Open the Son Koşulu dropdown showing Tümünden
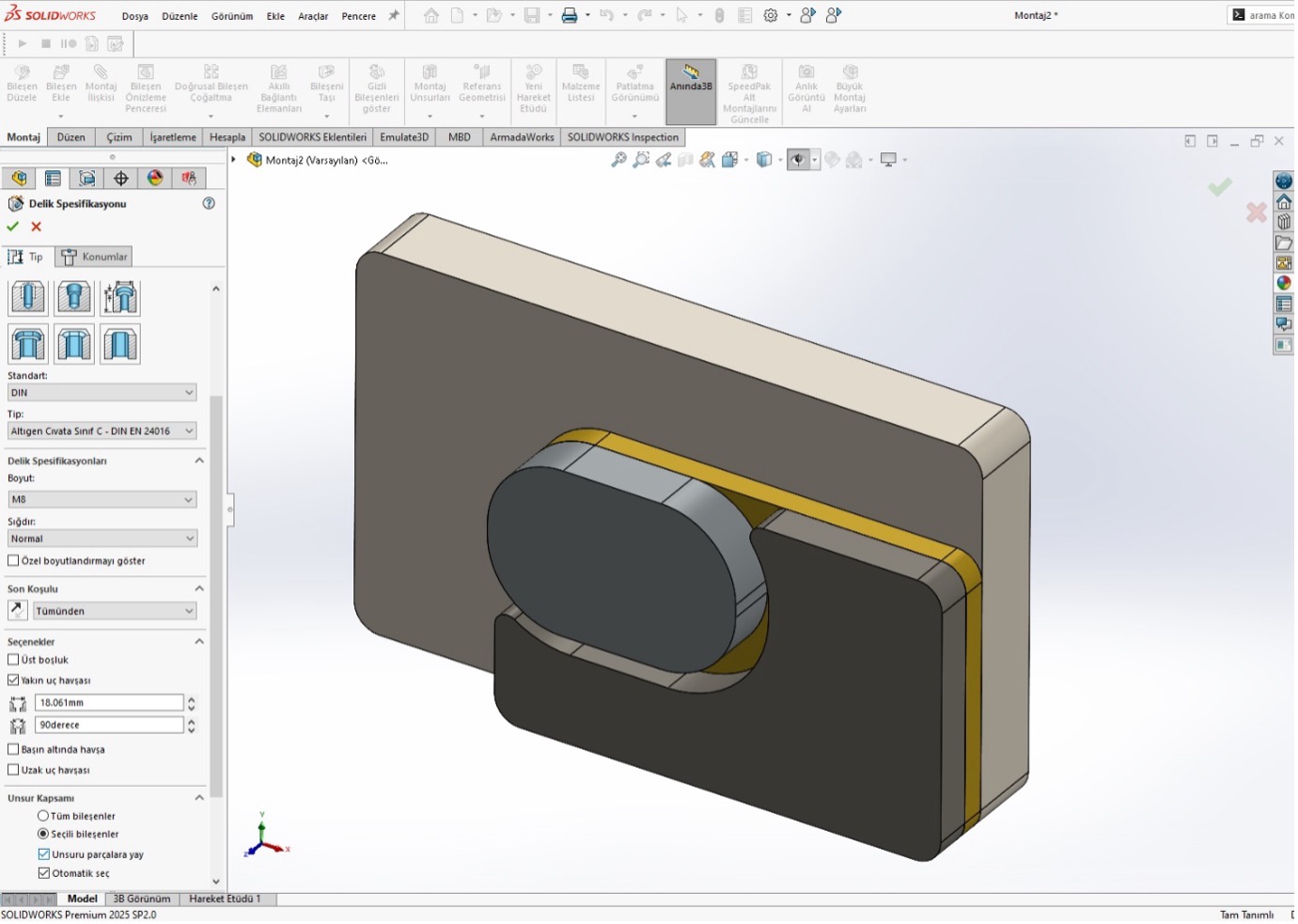The height and width of the screenshot is (924, 1298). point(115,611)
